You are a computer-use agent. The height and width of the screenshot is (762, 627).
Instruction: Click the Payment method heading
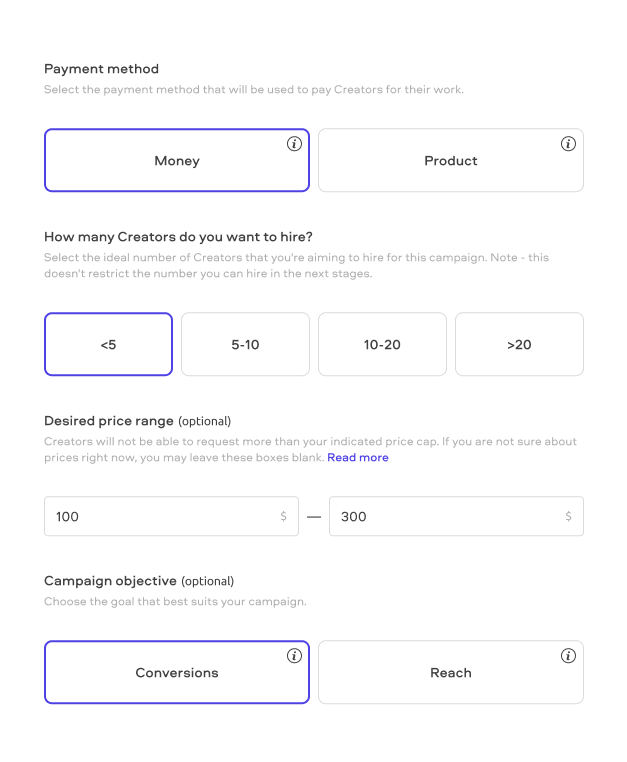pyautogui.click(x=101, y=69)
